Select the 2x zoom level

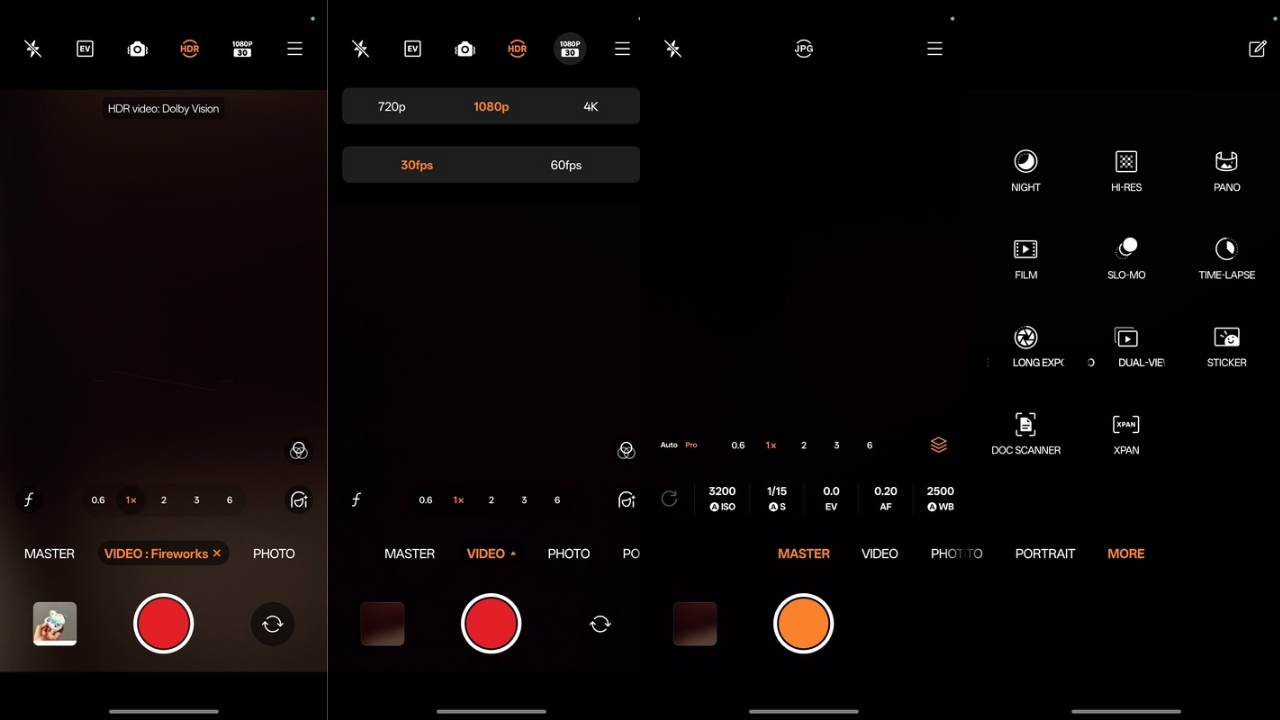pyautogui.click(x=163, y=500)
